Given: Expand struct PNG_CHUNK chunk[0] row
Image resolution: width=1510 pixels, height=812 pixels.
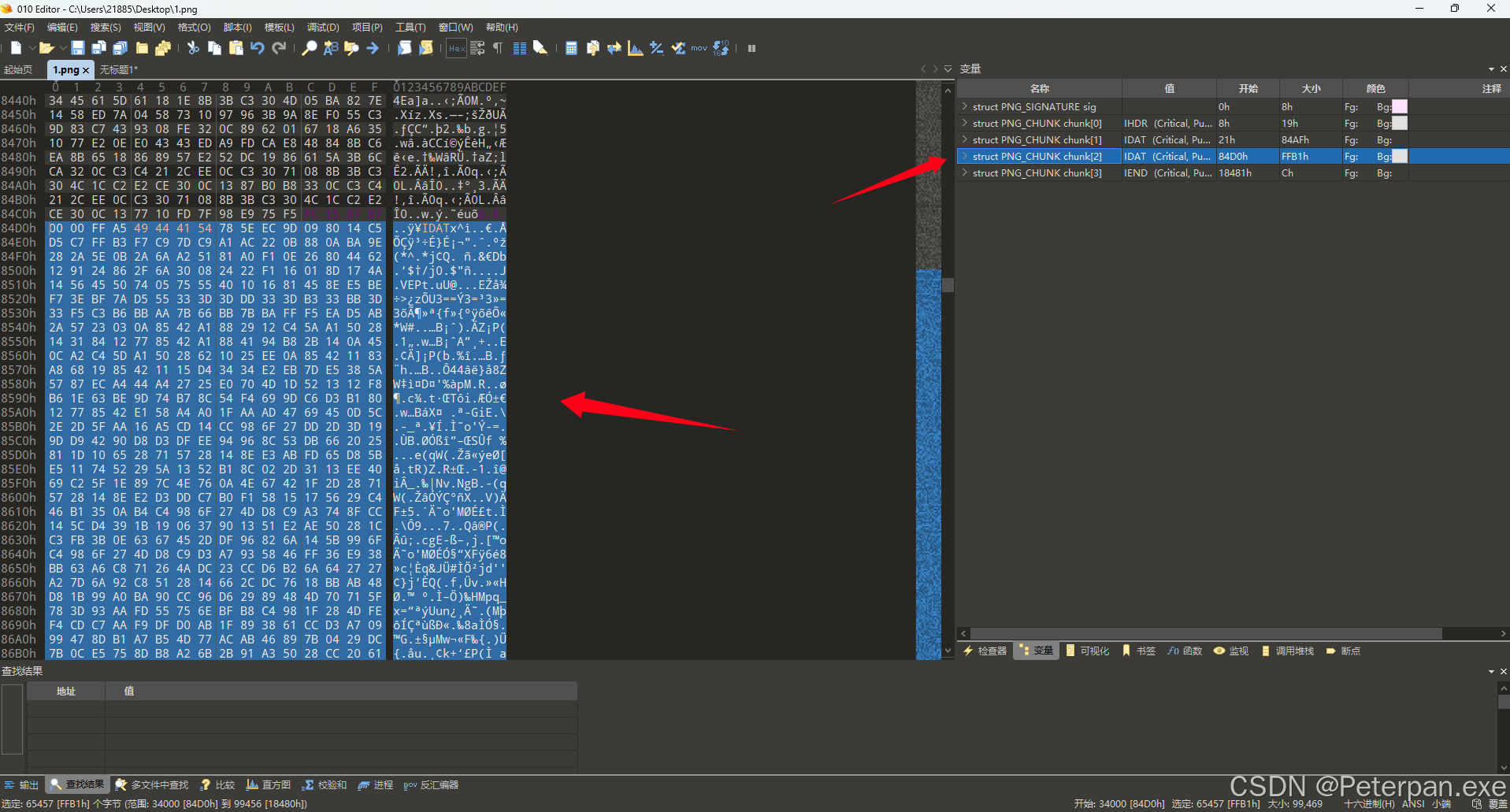Looking at the screenshot, I should coord(965,123).
